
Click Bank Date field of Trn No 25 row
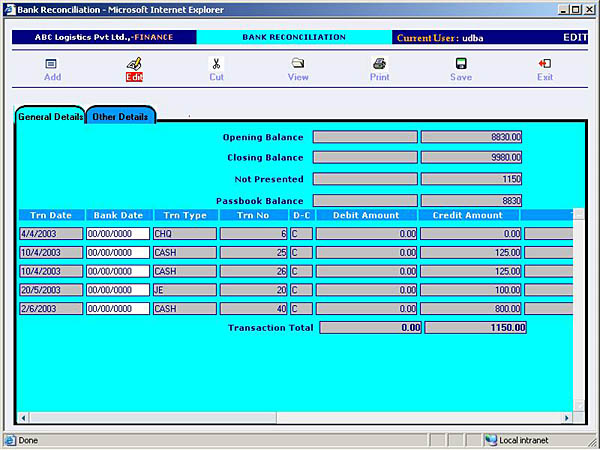(118, 253)
